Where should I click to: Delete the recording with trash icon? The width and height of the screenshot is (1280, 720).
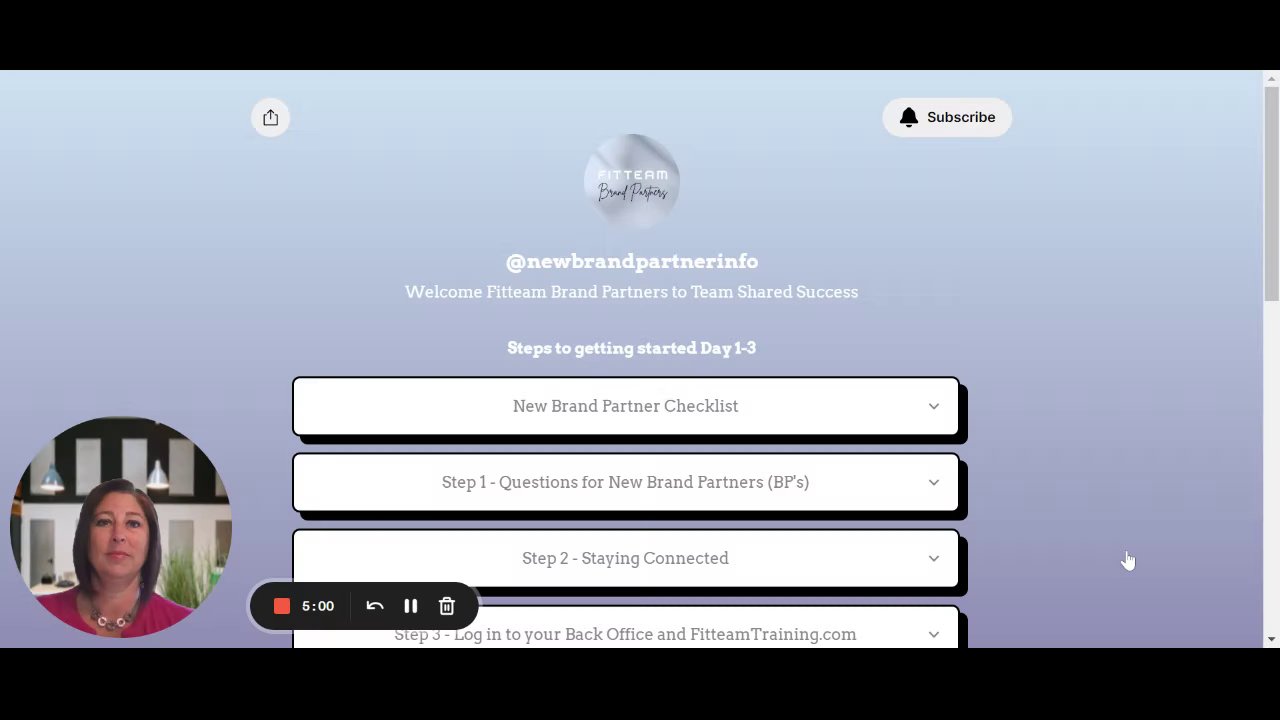pyautogui.click(x=447, y=606)
